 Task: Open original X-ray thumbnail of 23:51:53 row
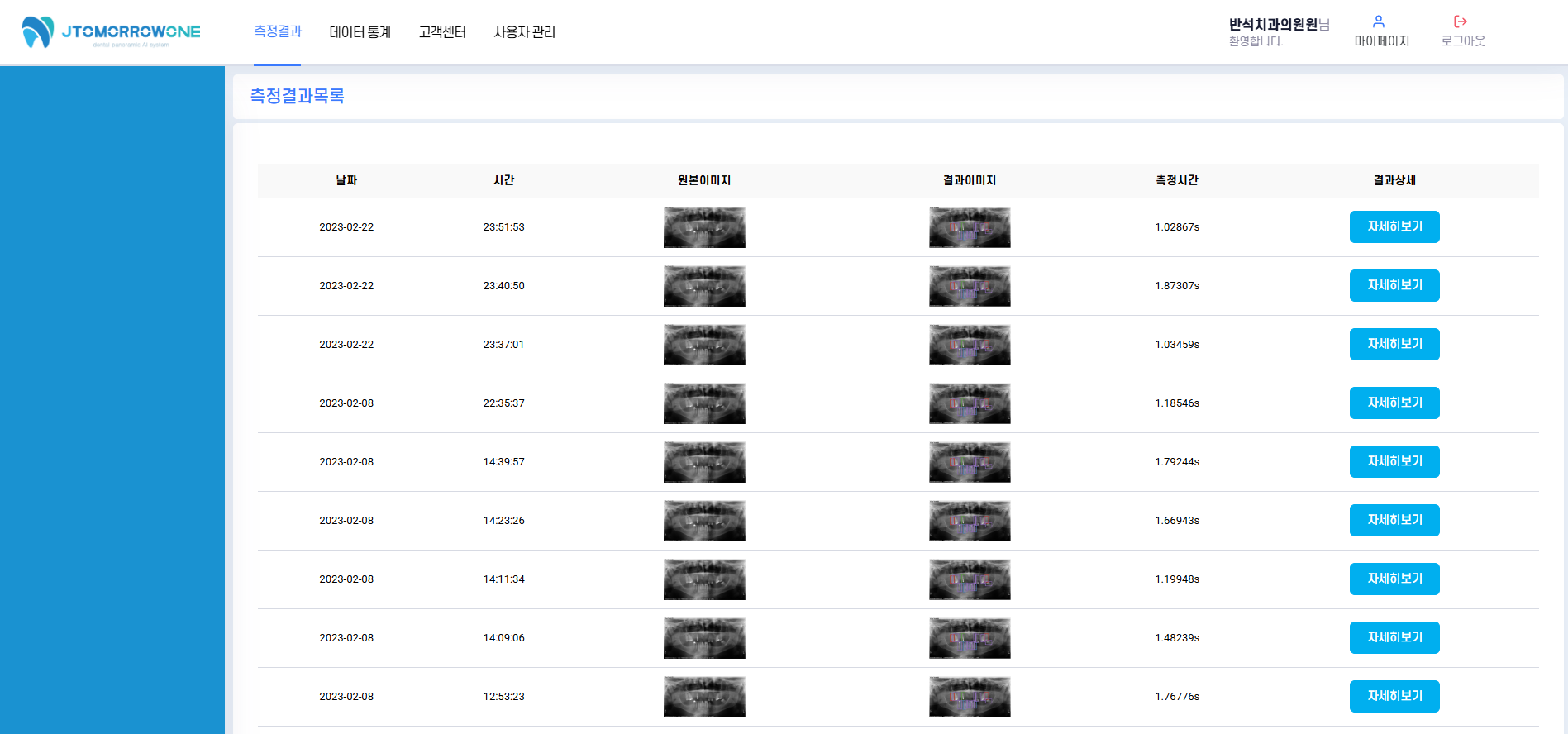click(704, 227)
